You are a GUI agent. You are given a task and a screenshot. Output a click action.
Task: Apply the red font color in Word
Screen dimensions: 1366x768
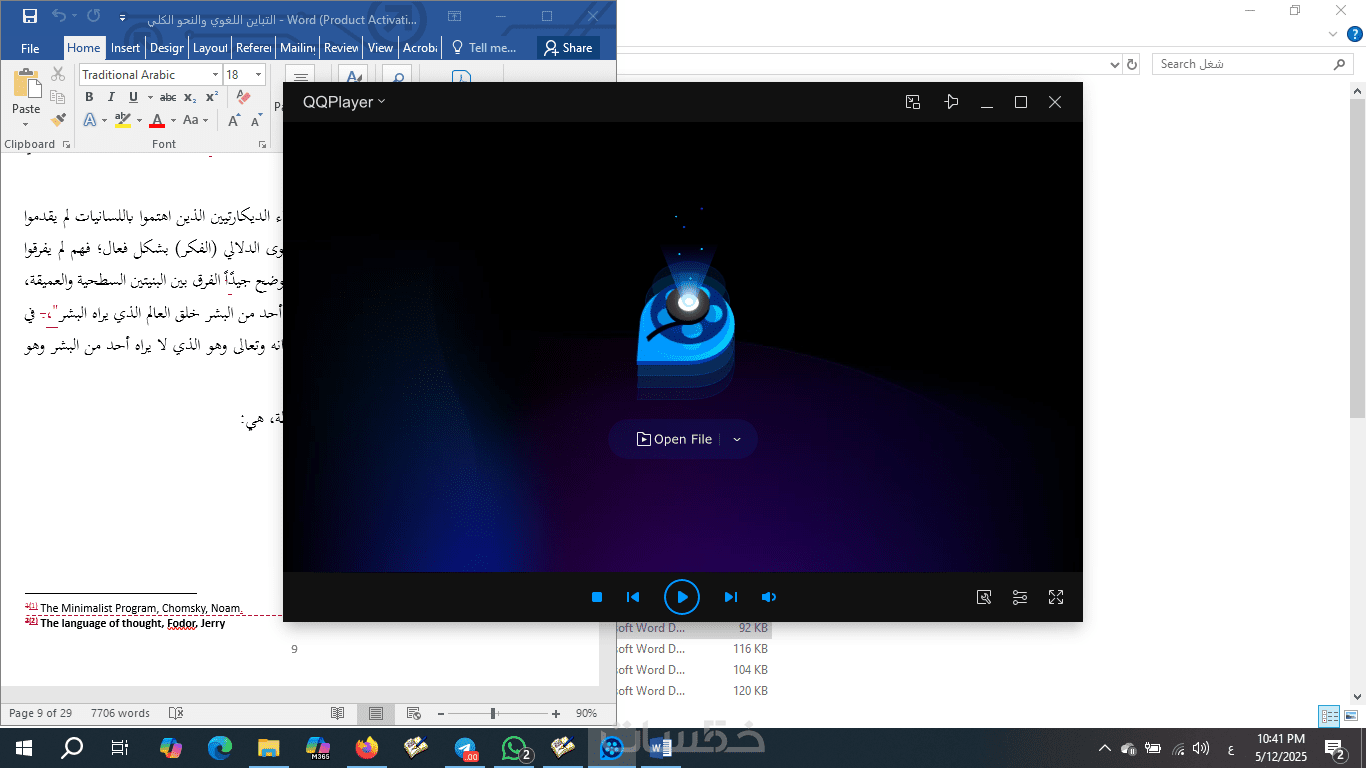click(157, 120)
